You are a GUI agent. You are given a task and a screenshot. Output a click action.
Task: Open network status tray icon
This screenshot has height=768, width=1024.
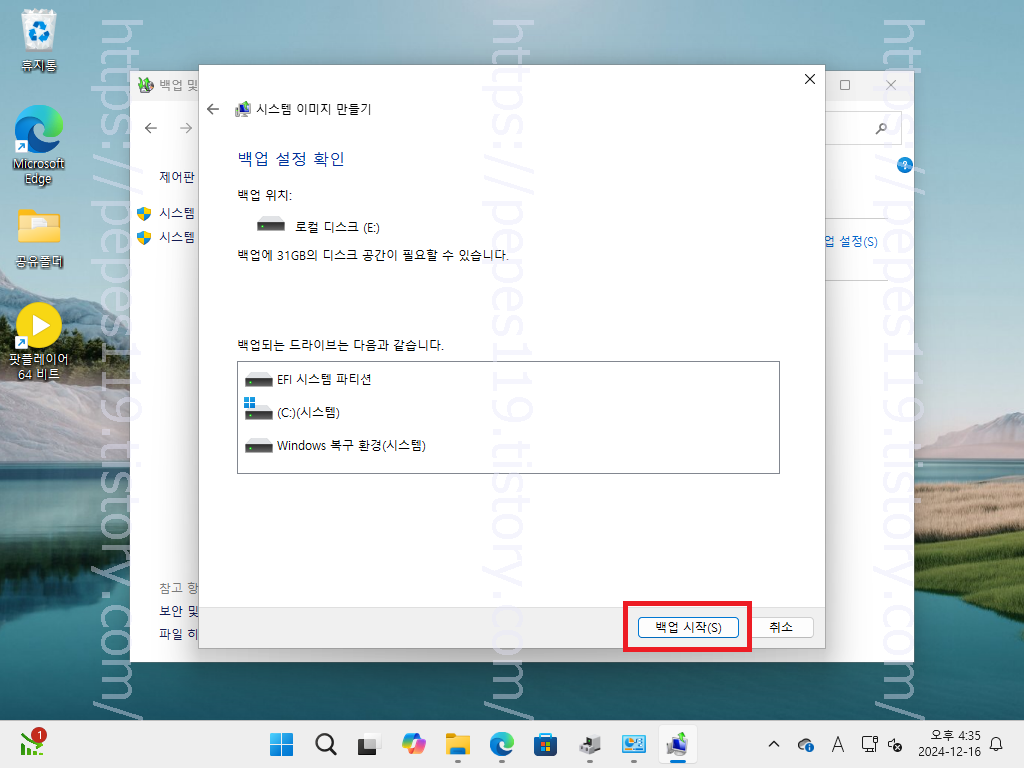869,744
